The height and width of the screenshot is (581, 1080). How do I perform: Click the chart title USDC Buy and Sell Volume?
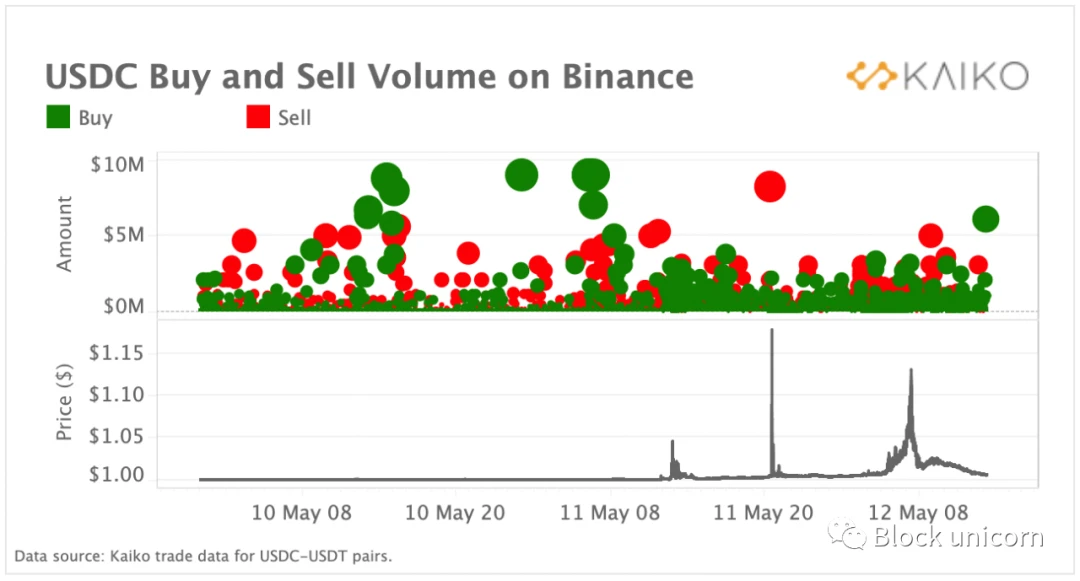tap(369, 76)
